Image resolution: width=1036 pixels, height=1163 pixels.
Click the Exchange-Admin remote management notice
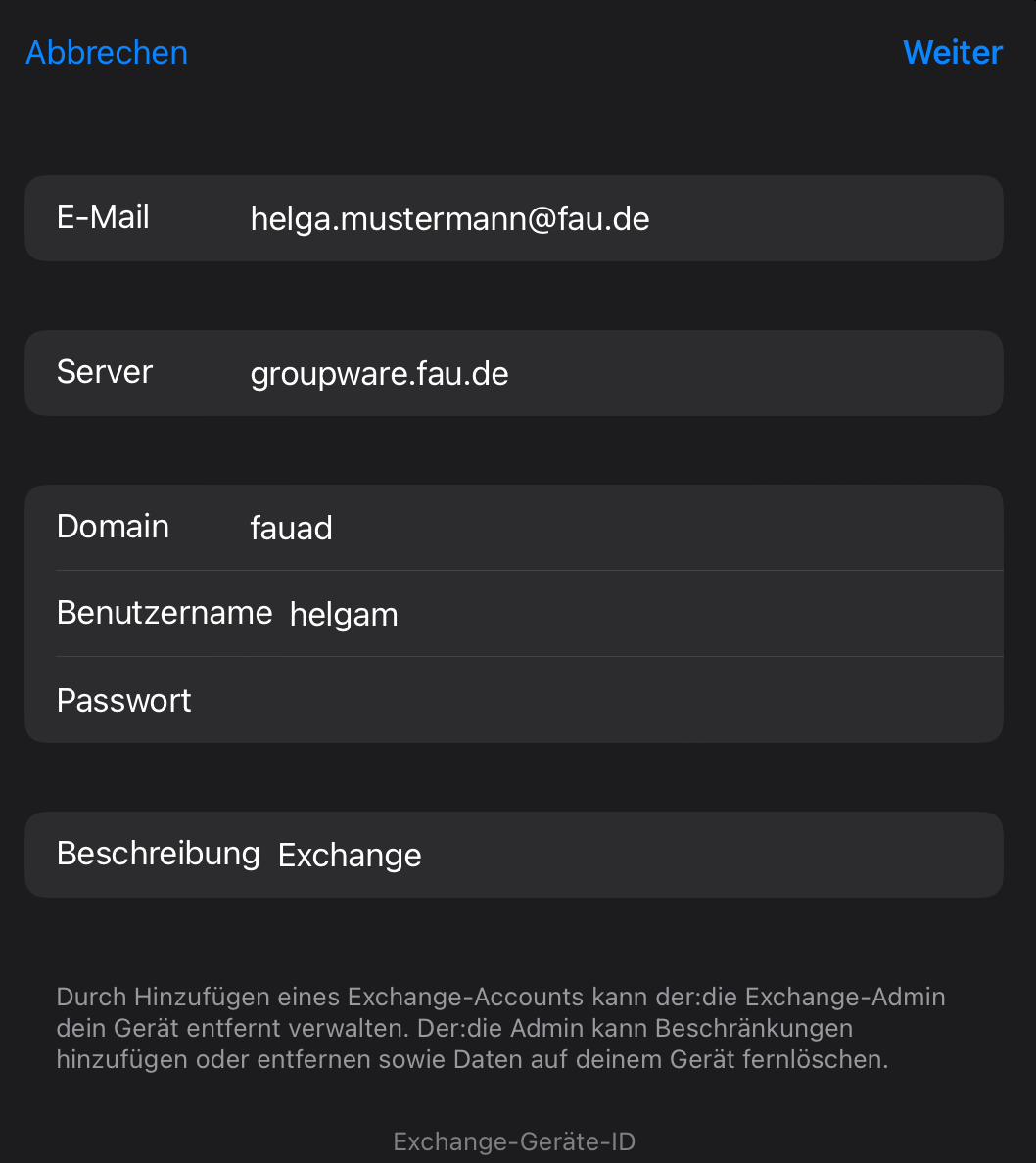tap(500, 1028)
